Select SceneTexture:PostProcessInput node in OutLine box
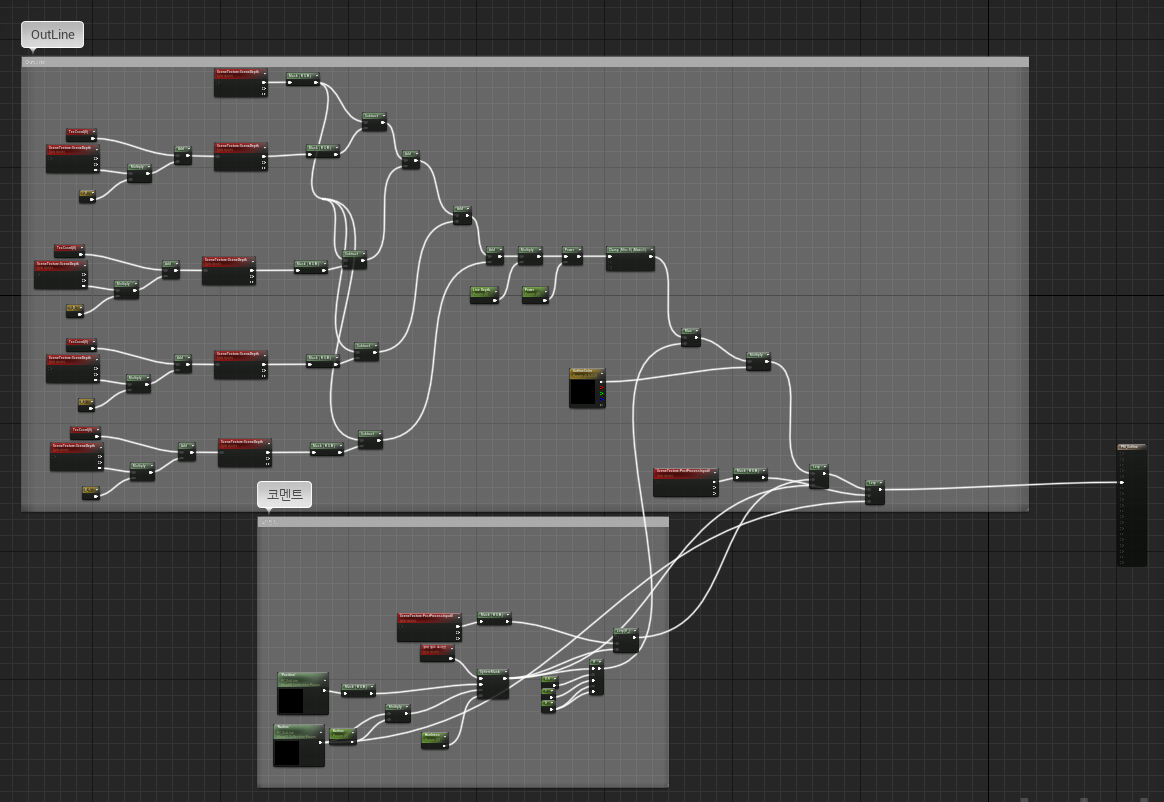1164x802 pixels. click(686, 482)
